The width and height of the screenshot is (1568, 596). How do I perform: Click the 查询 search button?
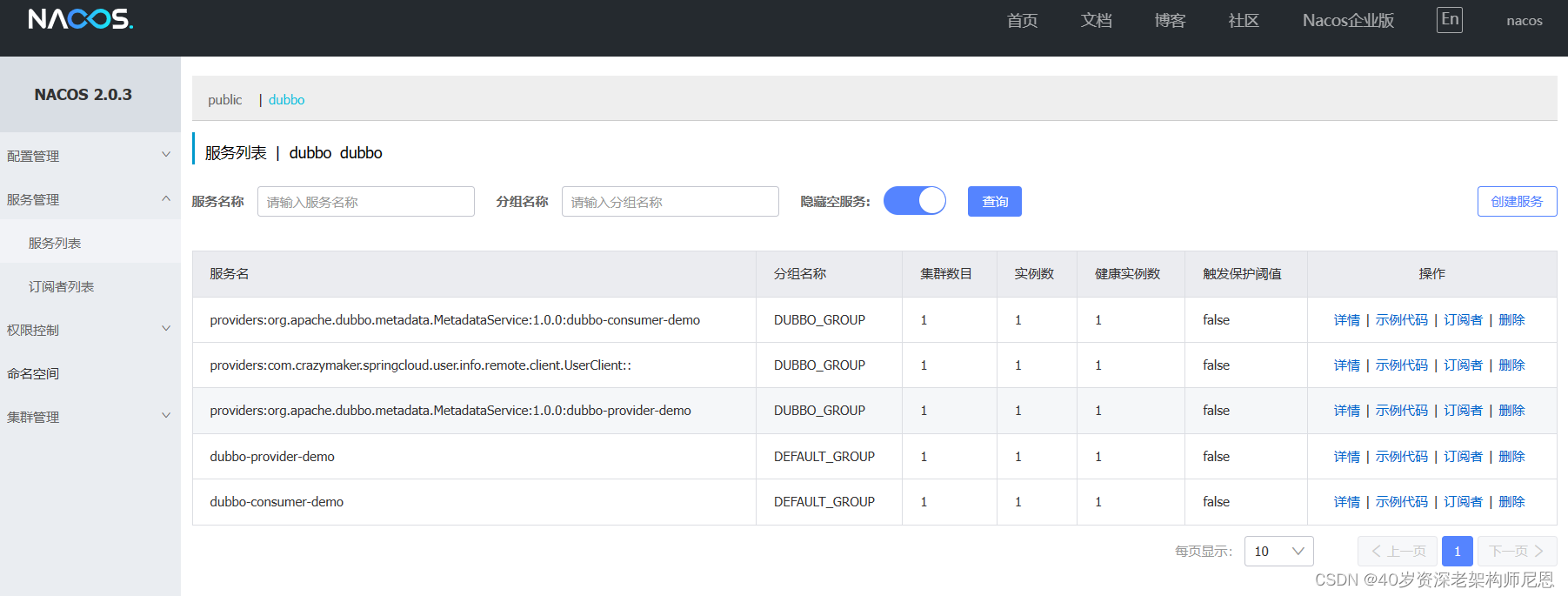pyautogui.click(x=994, y=201)
